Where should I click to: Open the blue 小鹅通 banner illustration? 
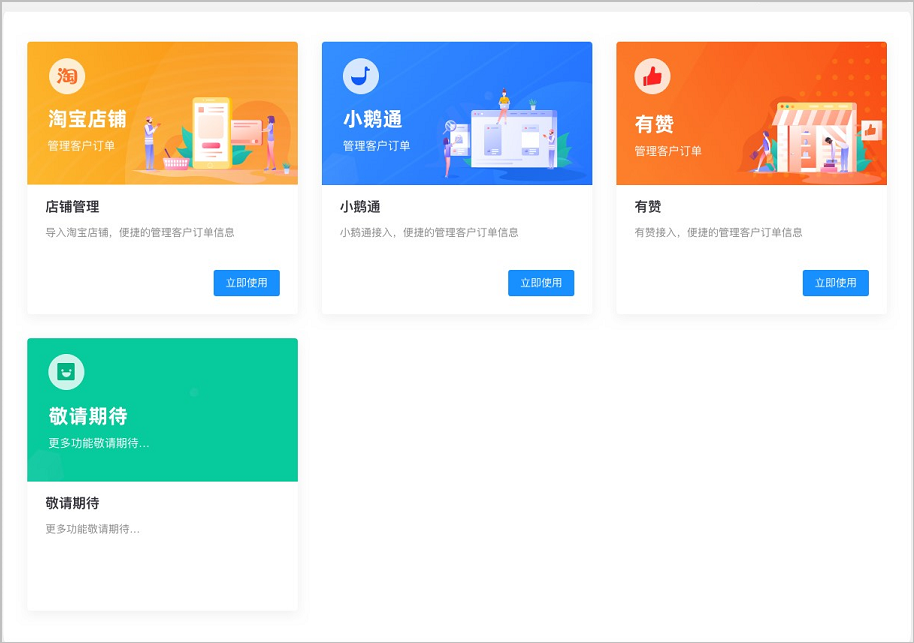pyautogui.click(x=457, y=113)
